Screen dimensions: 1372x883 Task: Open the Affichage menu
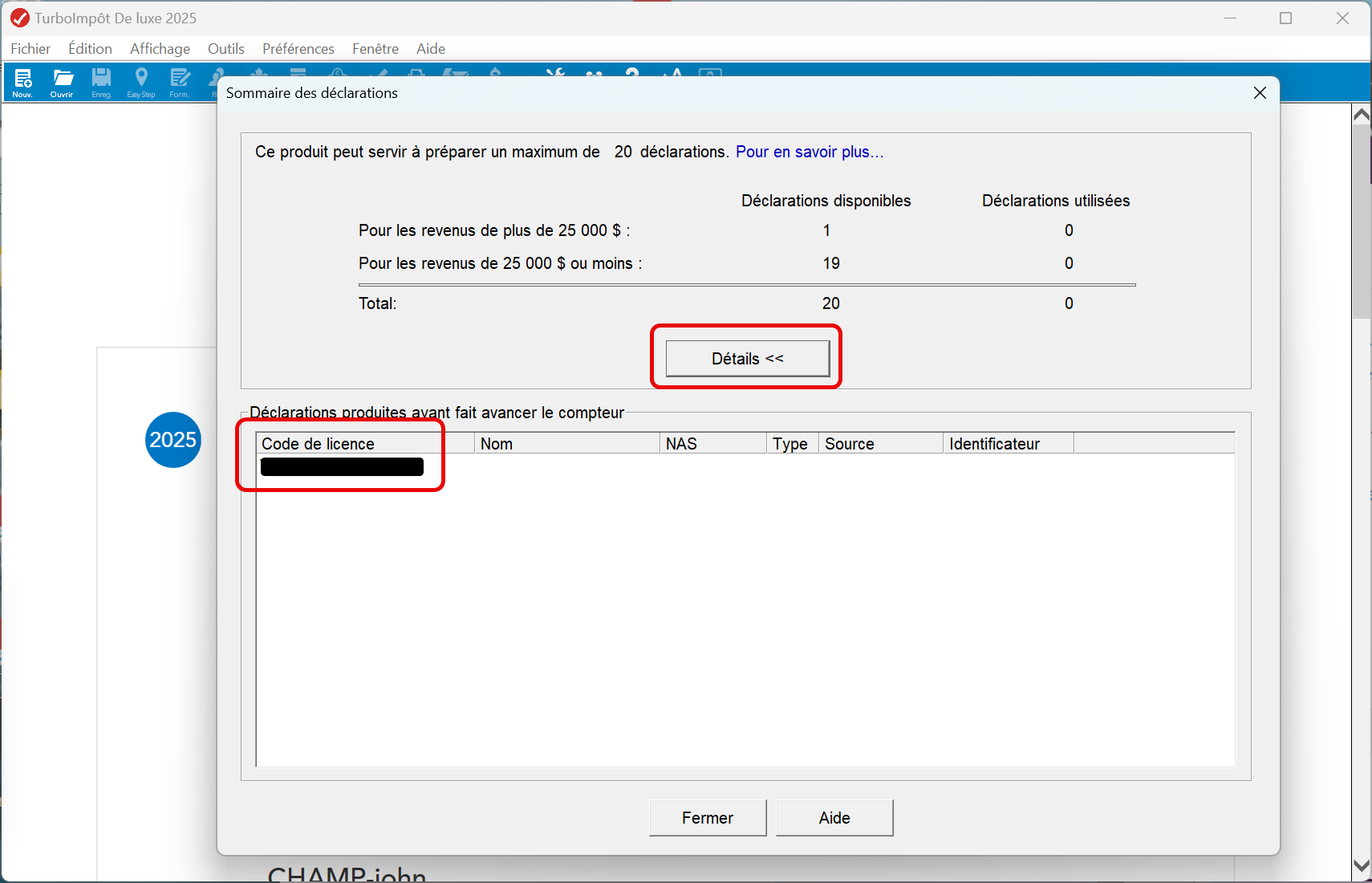[160, 49]
